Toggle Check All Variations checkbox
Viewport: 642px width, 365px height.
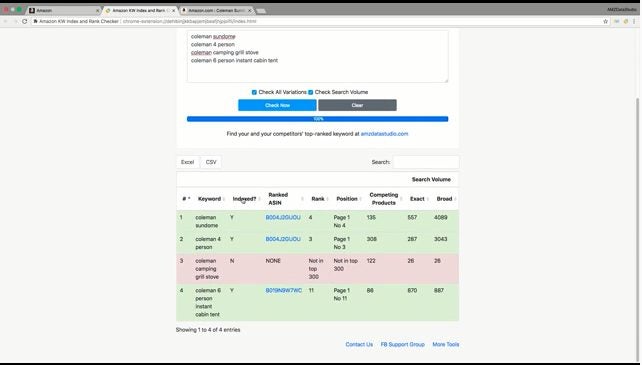[x=254, y=92]
